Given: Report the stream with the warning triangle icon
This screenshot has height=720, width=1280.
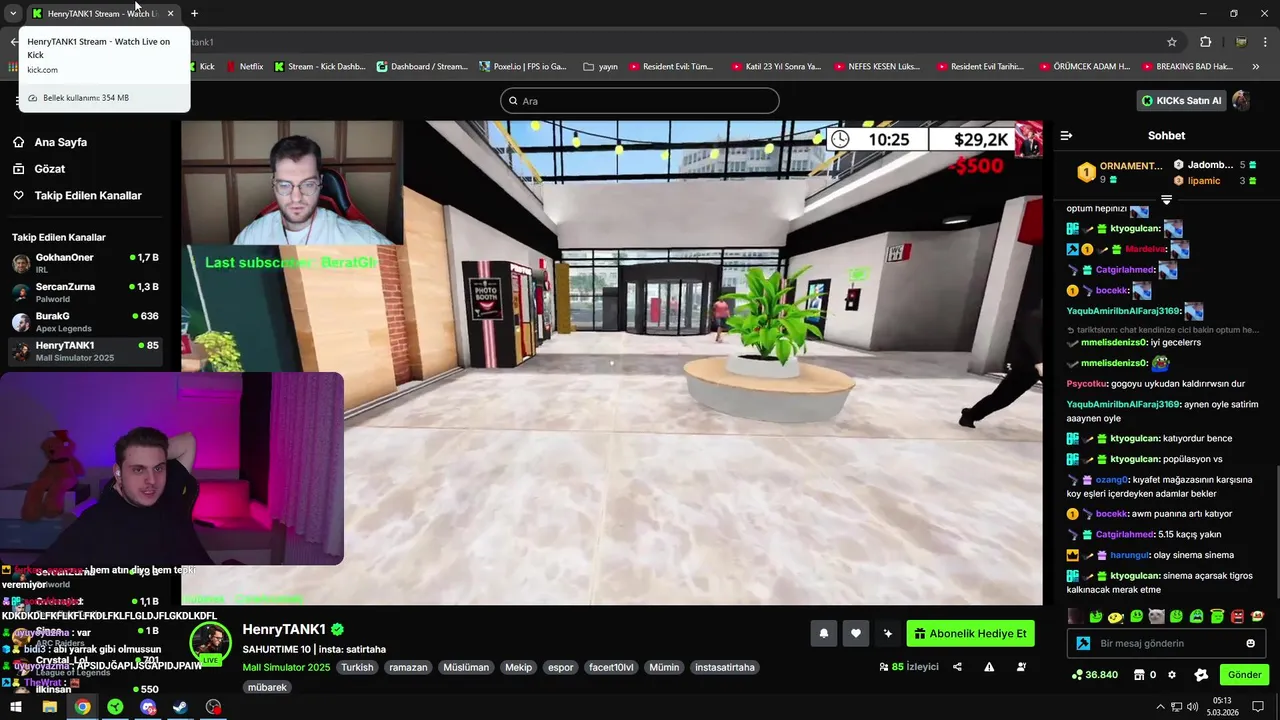Looking at the screenshot, I should coord(989,667).
